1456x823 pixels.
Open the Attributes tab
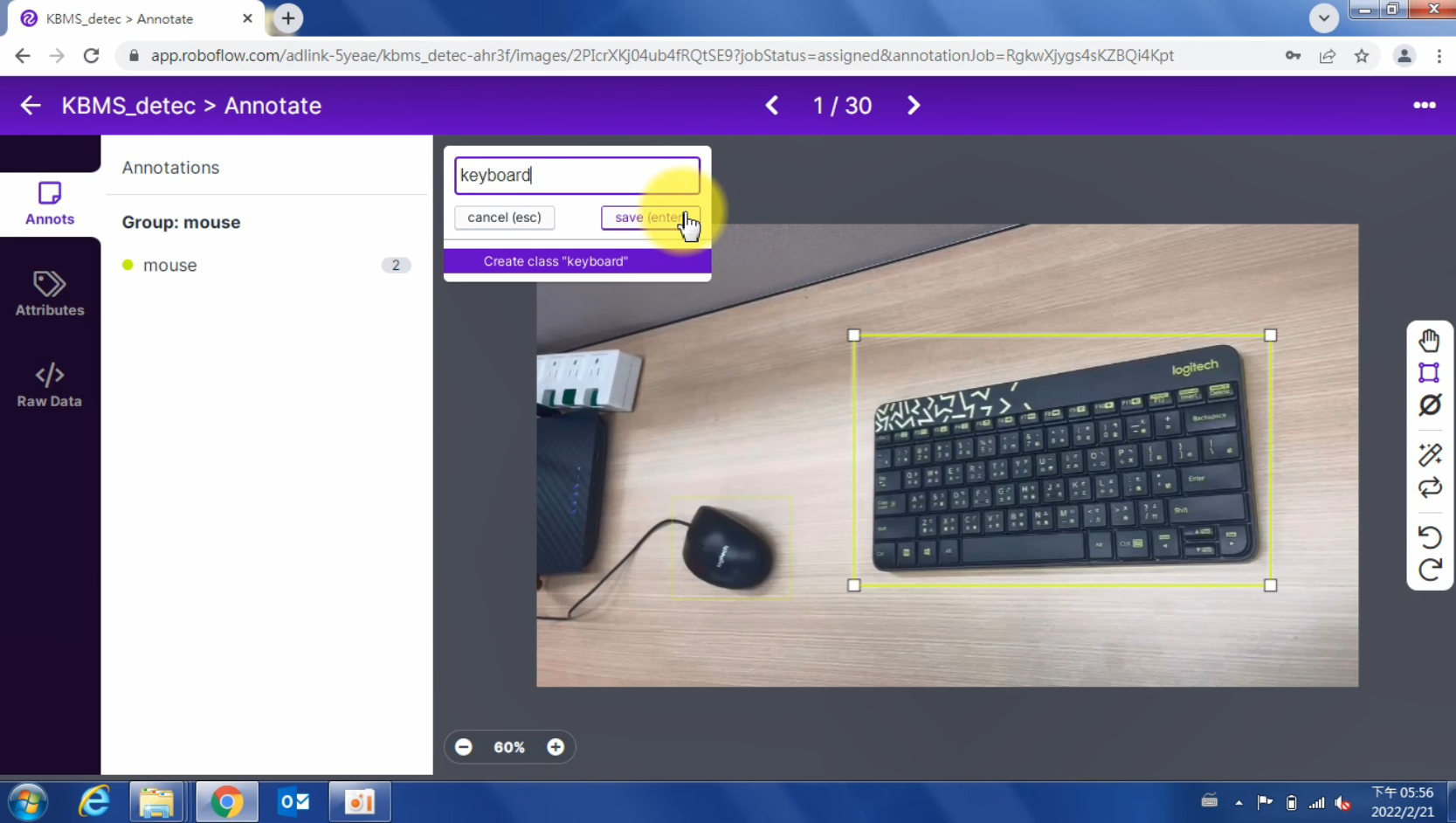[x=50, y=294]
